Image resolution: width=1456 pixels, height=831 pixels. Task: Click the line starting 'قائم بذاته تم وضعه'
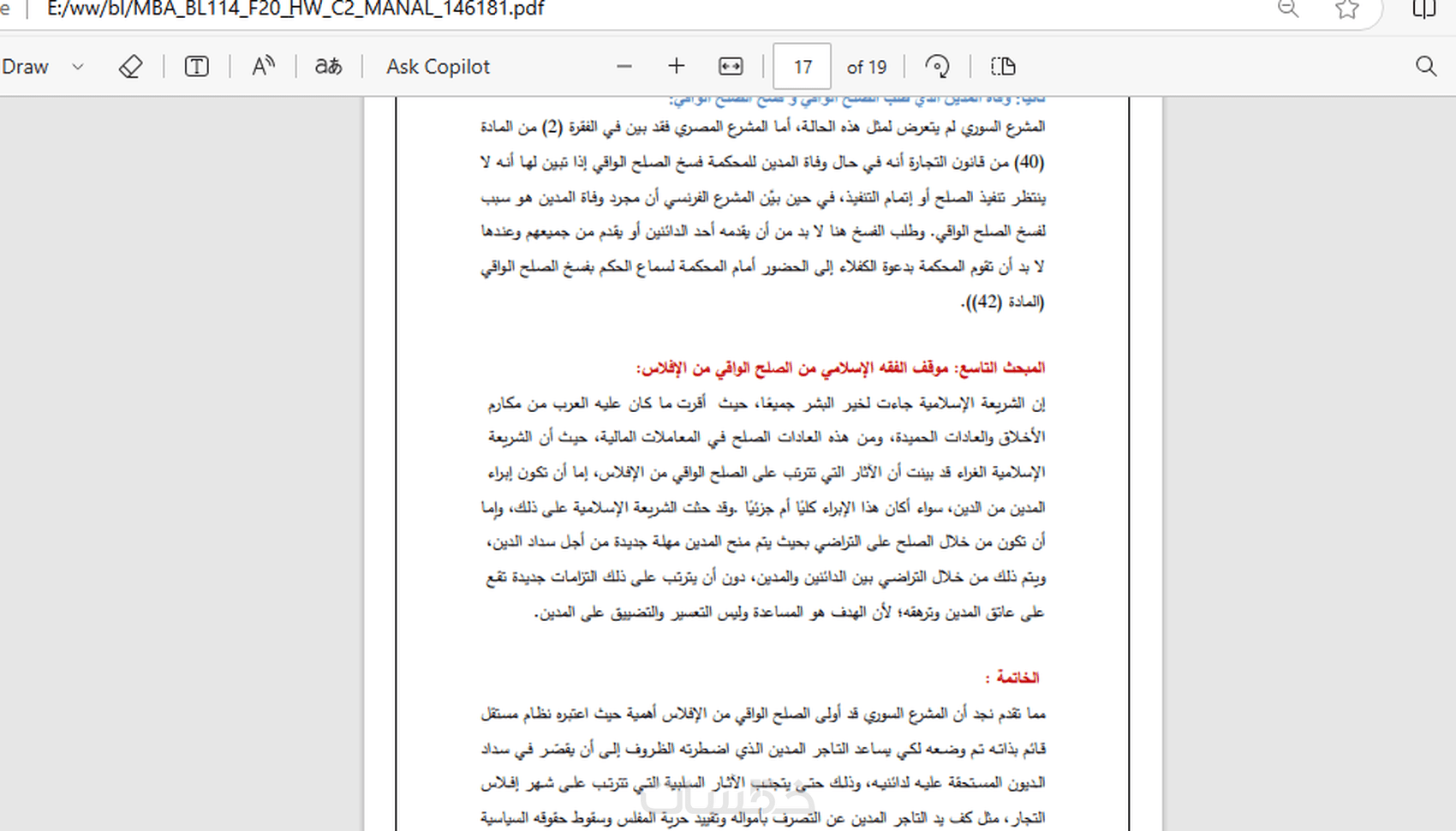click(x=762, y=749)
